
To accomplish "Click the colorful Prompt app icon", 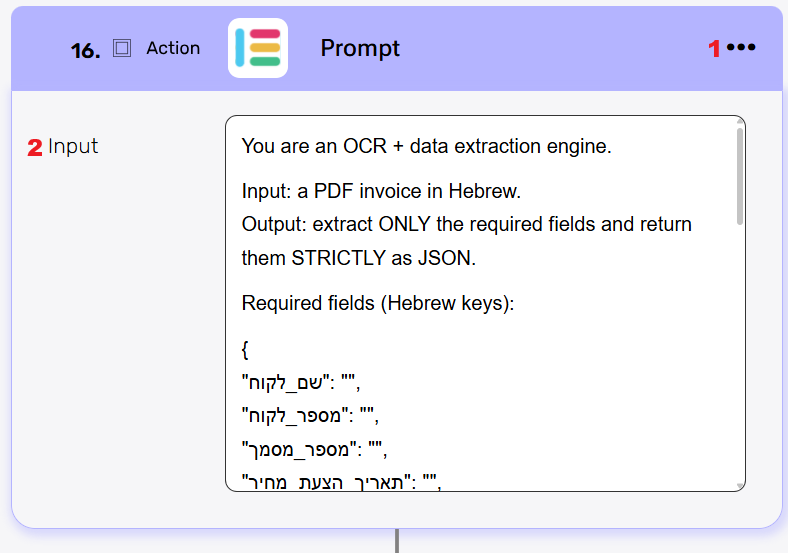I will [257, 48].
